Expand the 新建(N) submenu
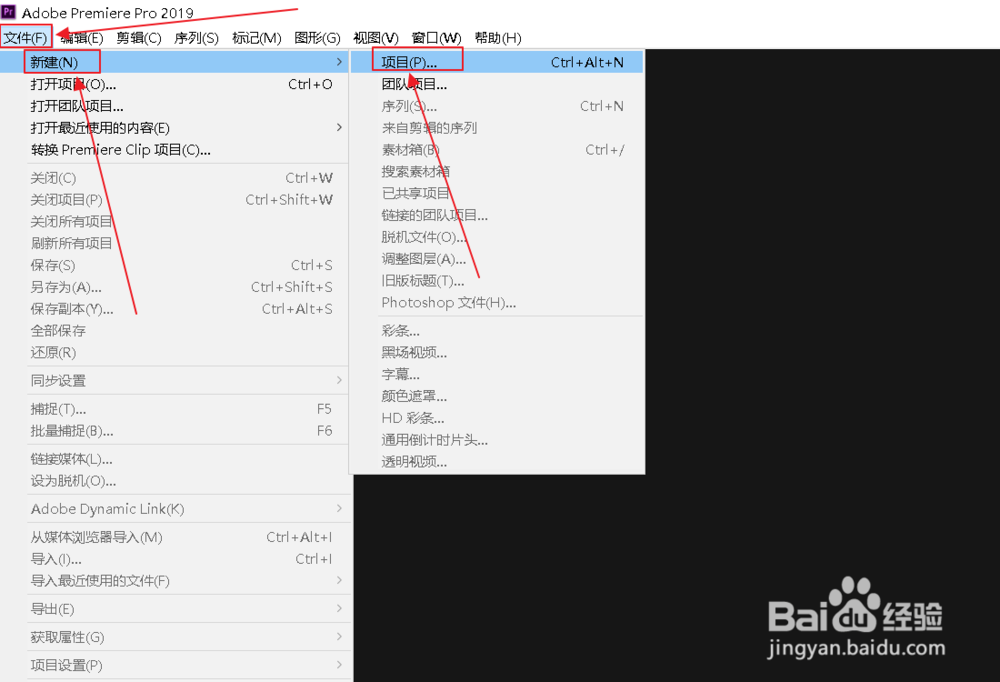Viewport: 1000px width, 682px height. (x=175, y=62)
